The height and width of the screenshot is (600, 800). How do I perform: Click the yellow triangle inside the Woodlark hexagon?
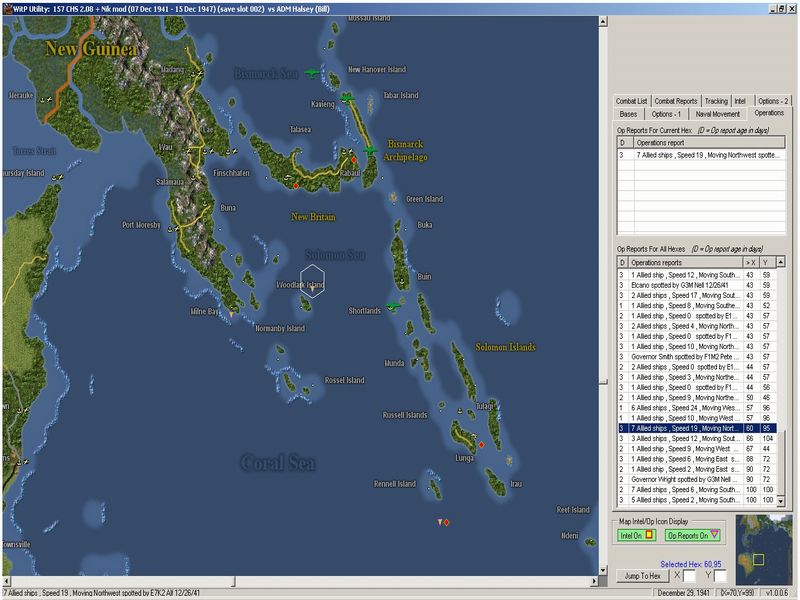312,289
